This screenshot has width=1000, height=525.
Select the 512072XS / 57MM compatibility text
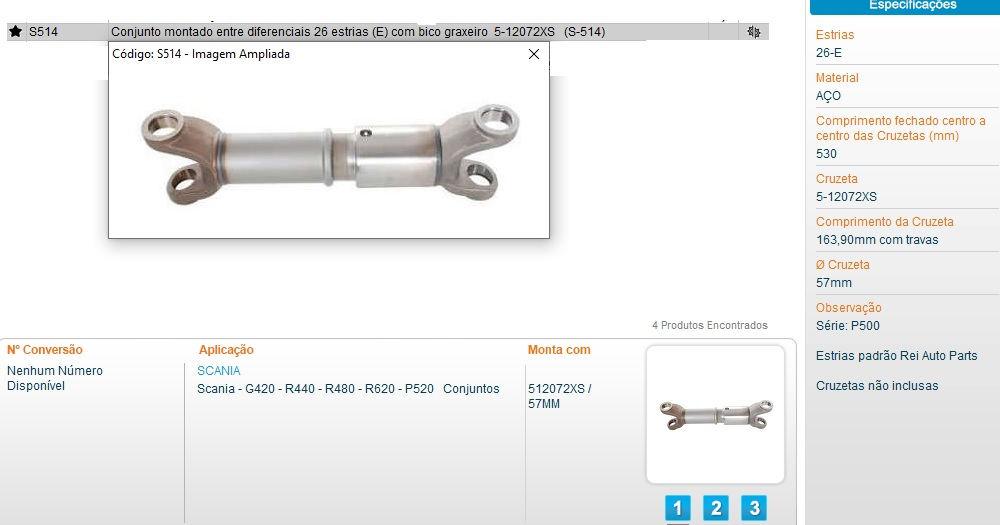click(559, 396)
